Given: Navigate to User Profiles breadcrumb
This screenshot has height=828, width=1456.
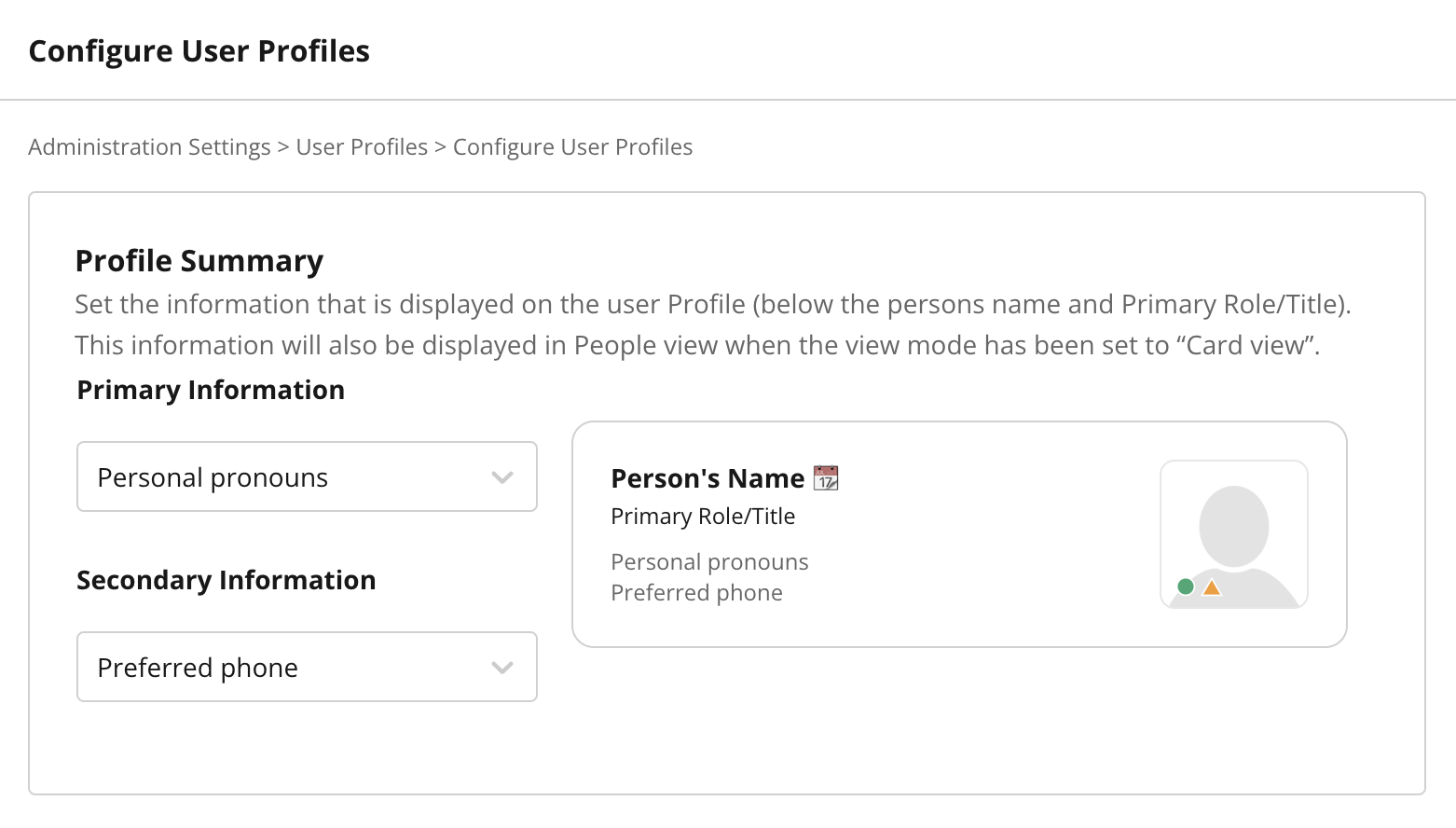Looking at the screenshot, I should click(362, 147).
